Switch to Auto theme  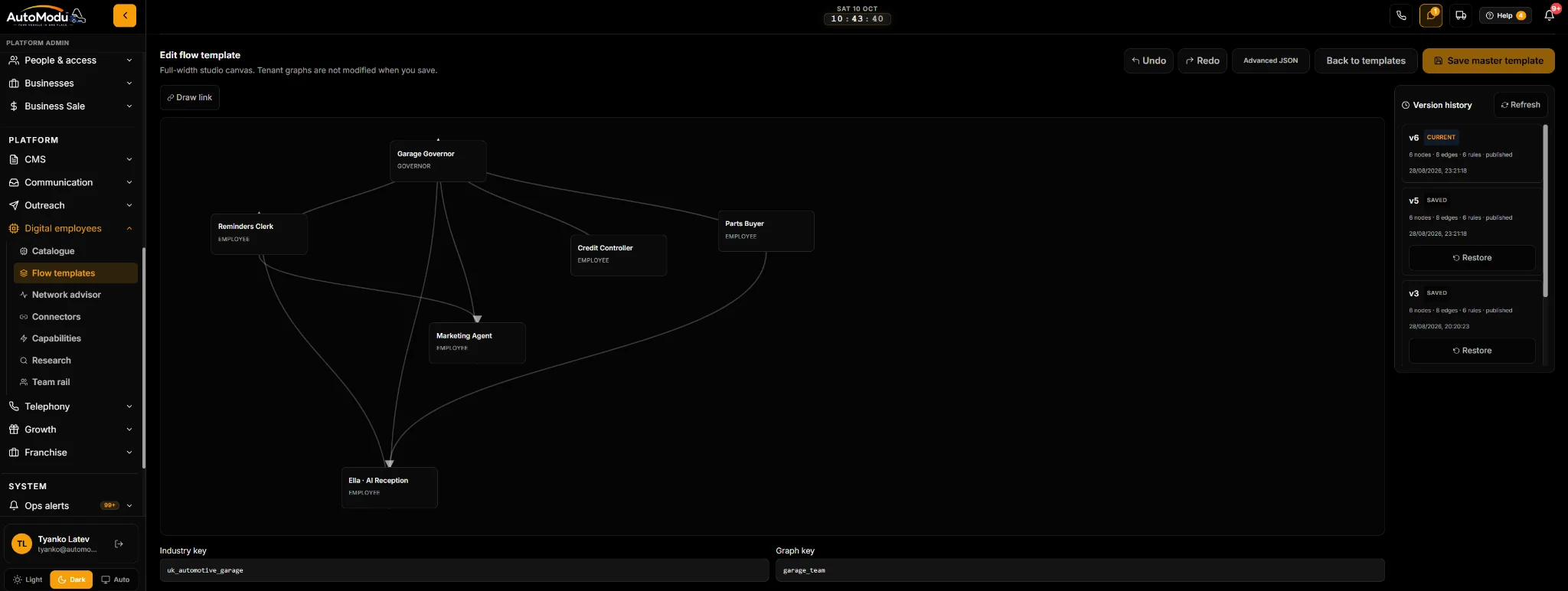[x=116, y=580]
